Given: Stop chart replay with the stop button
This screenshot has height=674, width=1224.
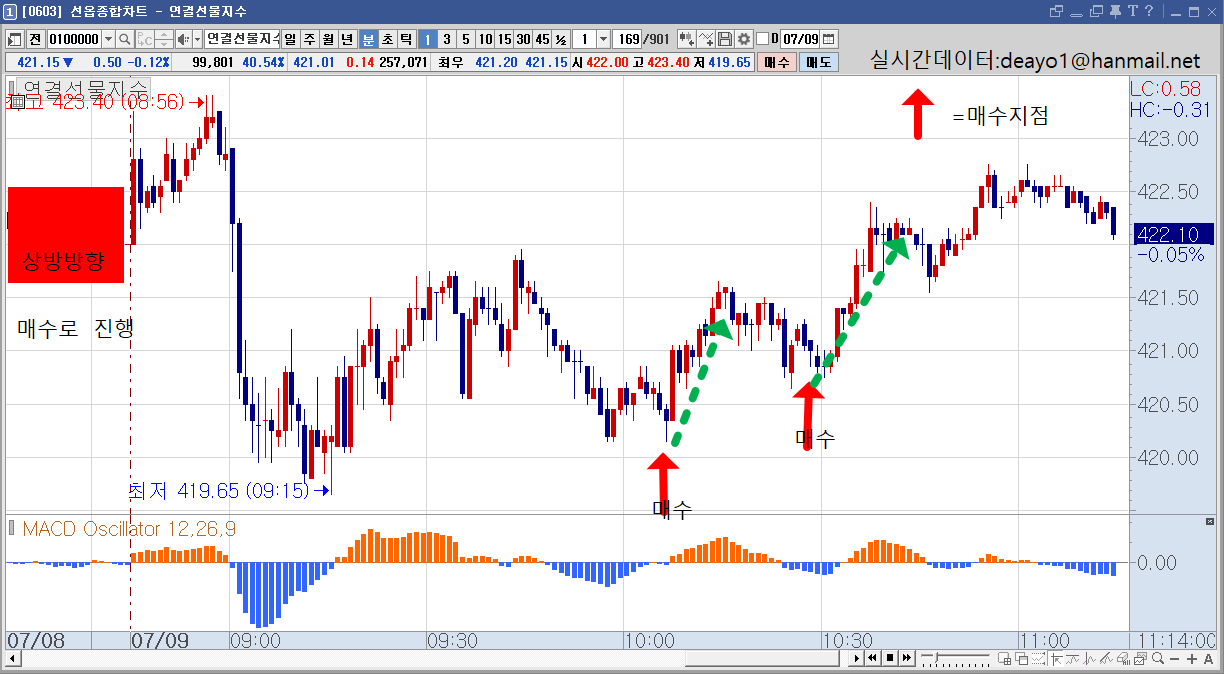Looking at the screenshot, I should coord(890,658).
